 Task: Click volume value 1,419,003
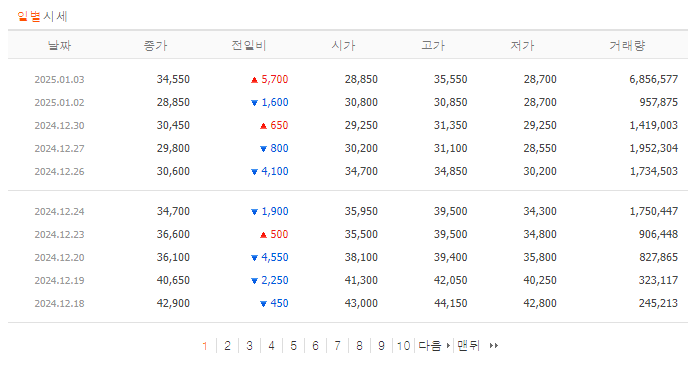654,126
